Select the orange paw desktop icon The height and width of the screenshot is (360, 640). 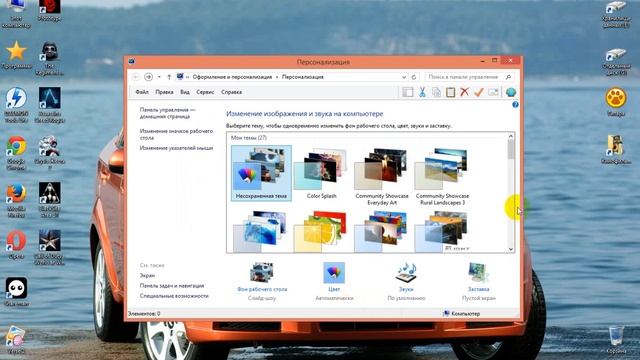(616, 101)
